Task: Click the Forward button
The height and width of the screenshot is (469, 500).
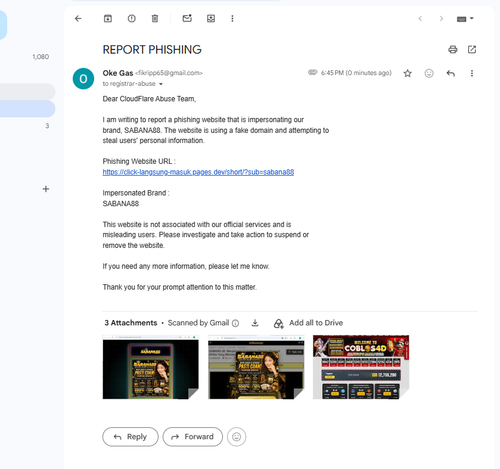Action: (193, 437)
